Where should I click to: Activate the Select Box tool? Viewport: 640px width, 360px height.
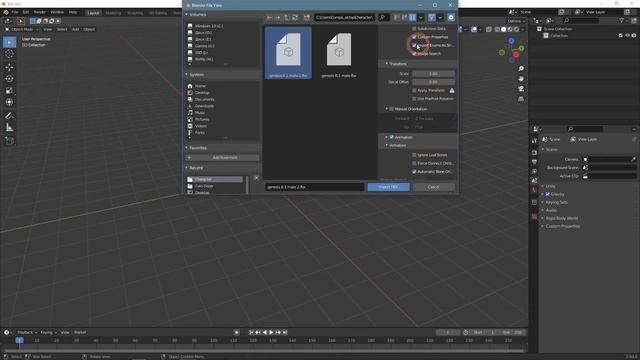click(x=9, y=42)
